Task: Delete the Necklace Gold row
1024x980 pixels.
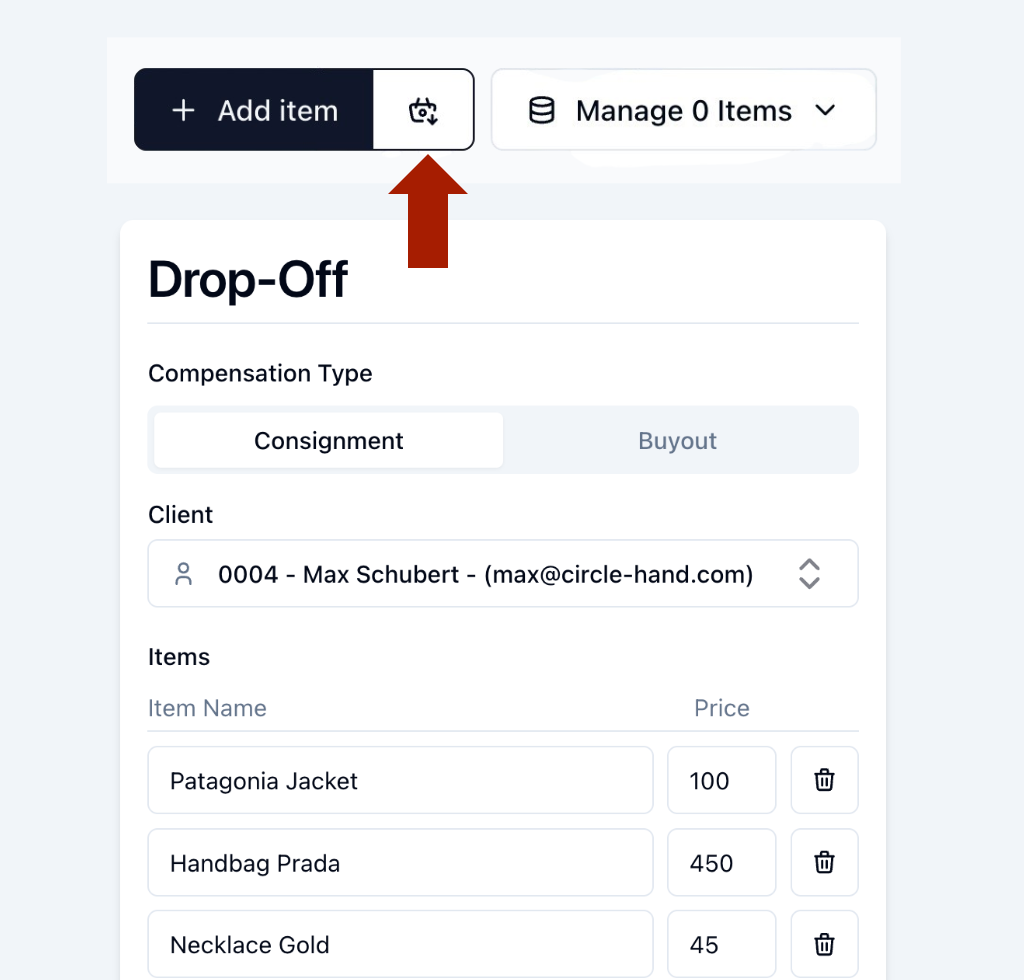Action: (x=824, y=945)
